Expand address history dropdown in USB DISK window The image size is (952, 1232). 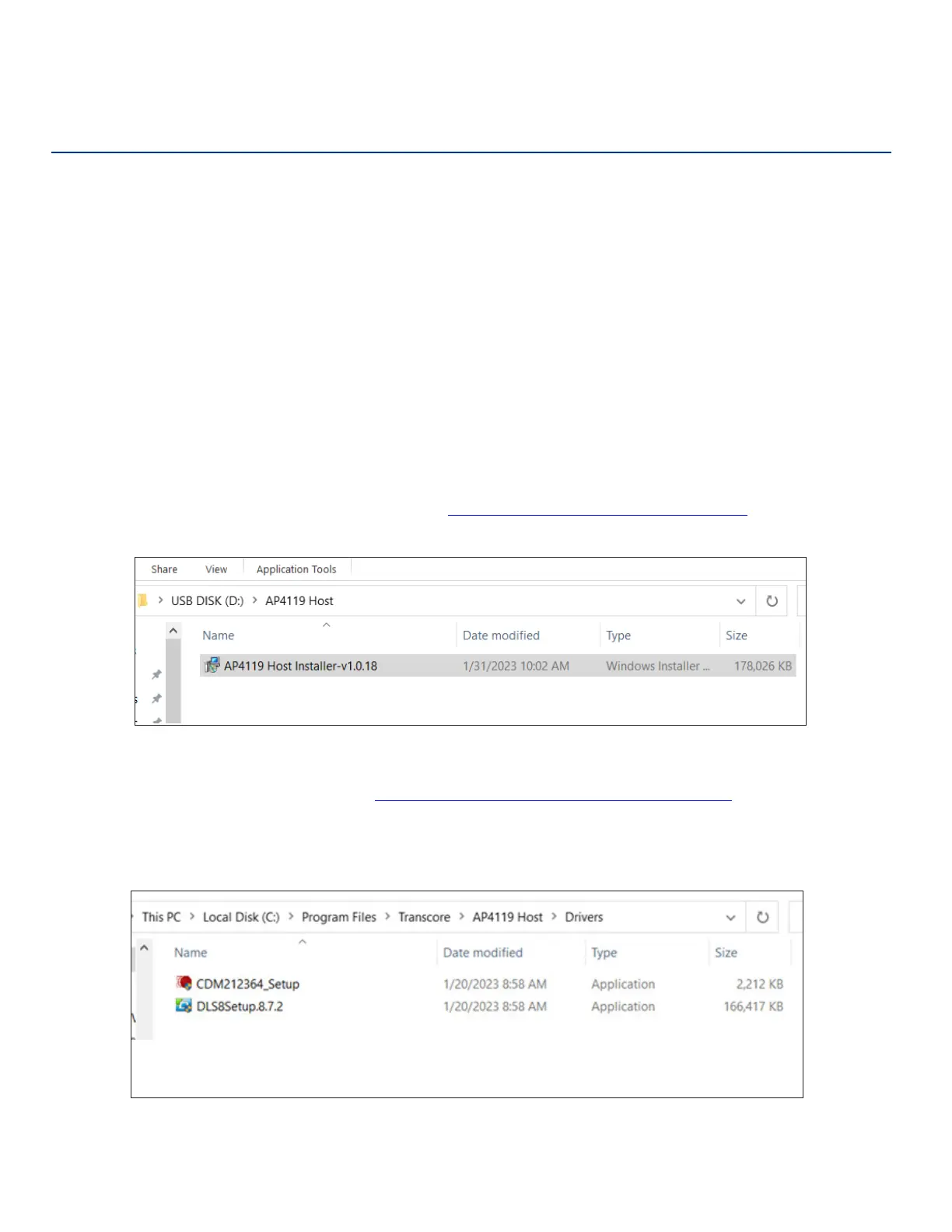740,601
